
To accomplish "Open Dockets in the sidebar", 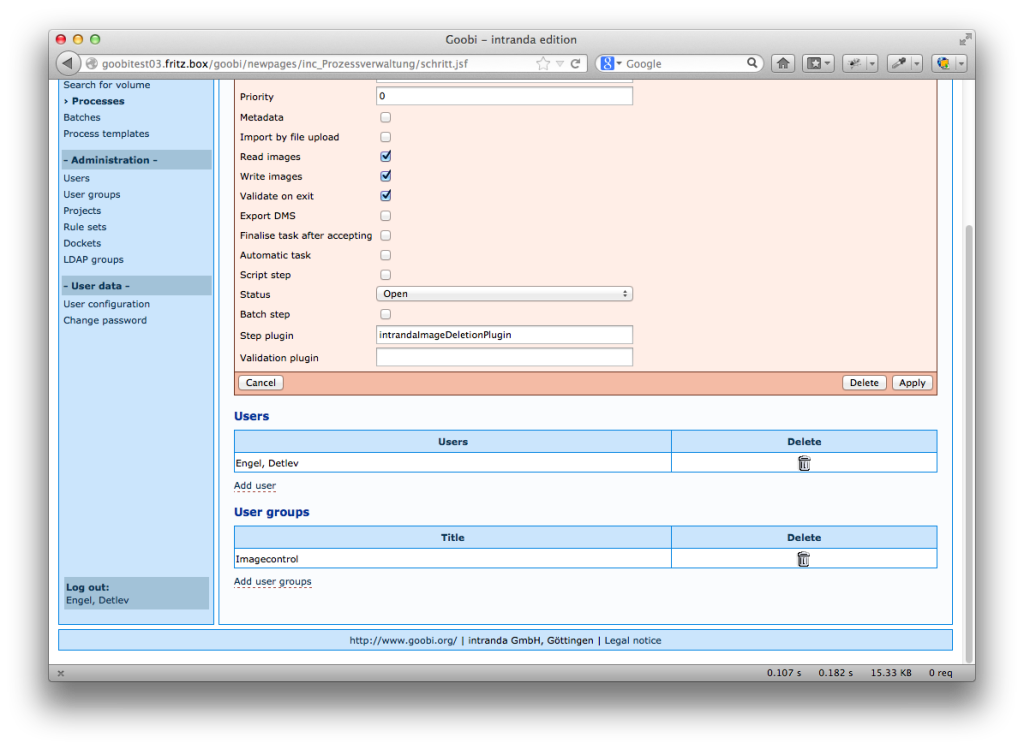I will point(82,243).
